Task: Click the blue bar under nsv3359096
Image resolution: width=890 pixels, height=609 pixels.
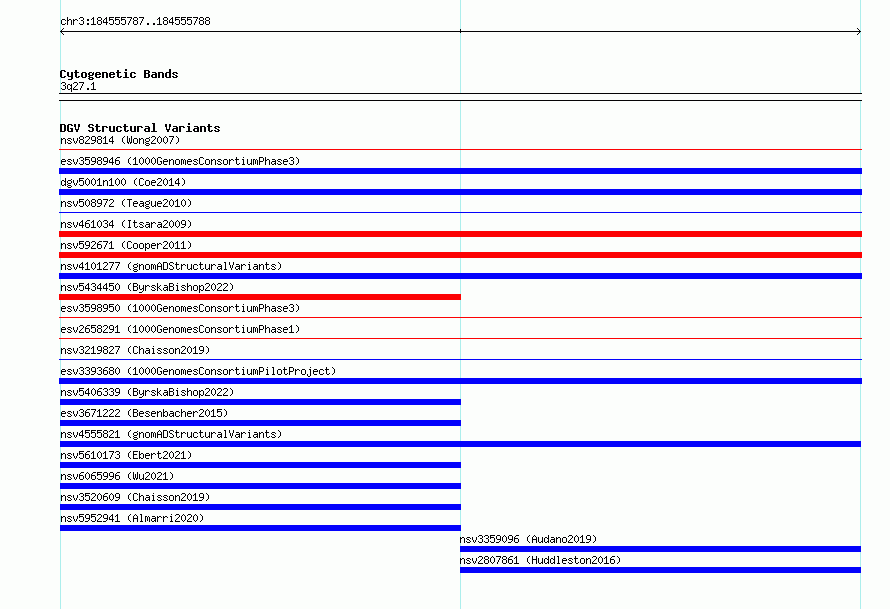Action: [661, 549]
